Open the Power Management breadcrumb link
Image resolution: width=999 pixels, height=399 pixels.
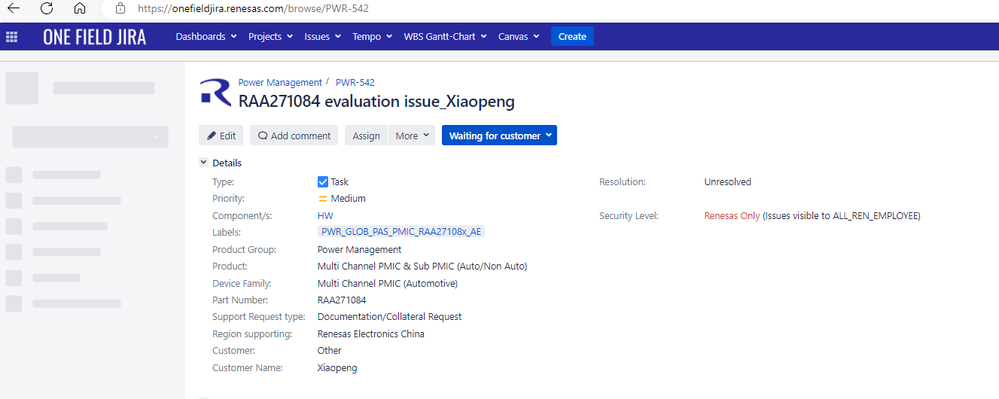[x=280, y=82]
